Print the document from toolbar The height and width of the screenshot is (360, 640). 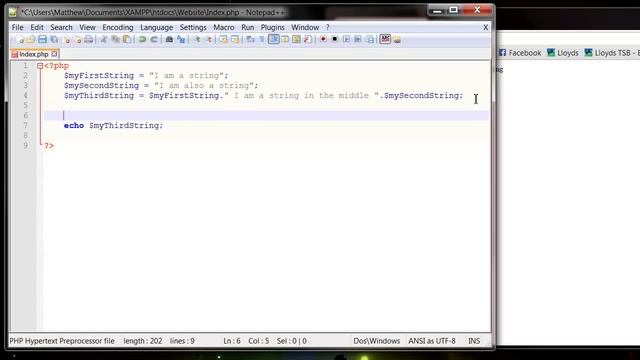89,40
